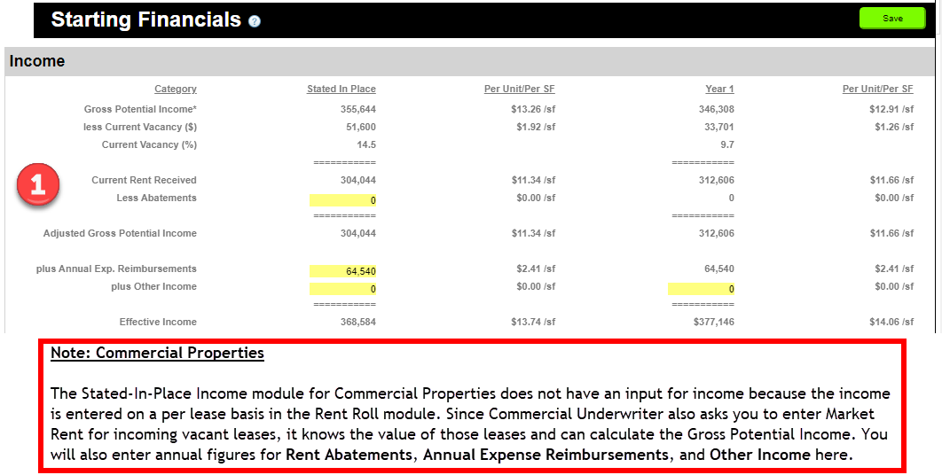Click the Current Vacancy (%) row label
The height and width of the screenshot is (475, 942).
coord(149,145)
